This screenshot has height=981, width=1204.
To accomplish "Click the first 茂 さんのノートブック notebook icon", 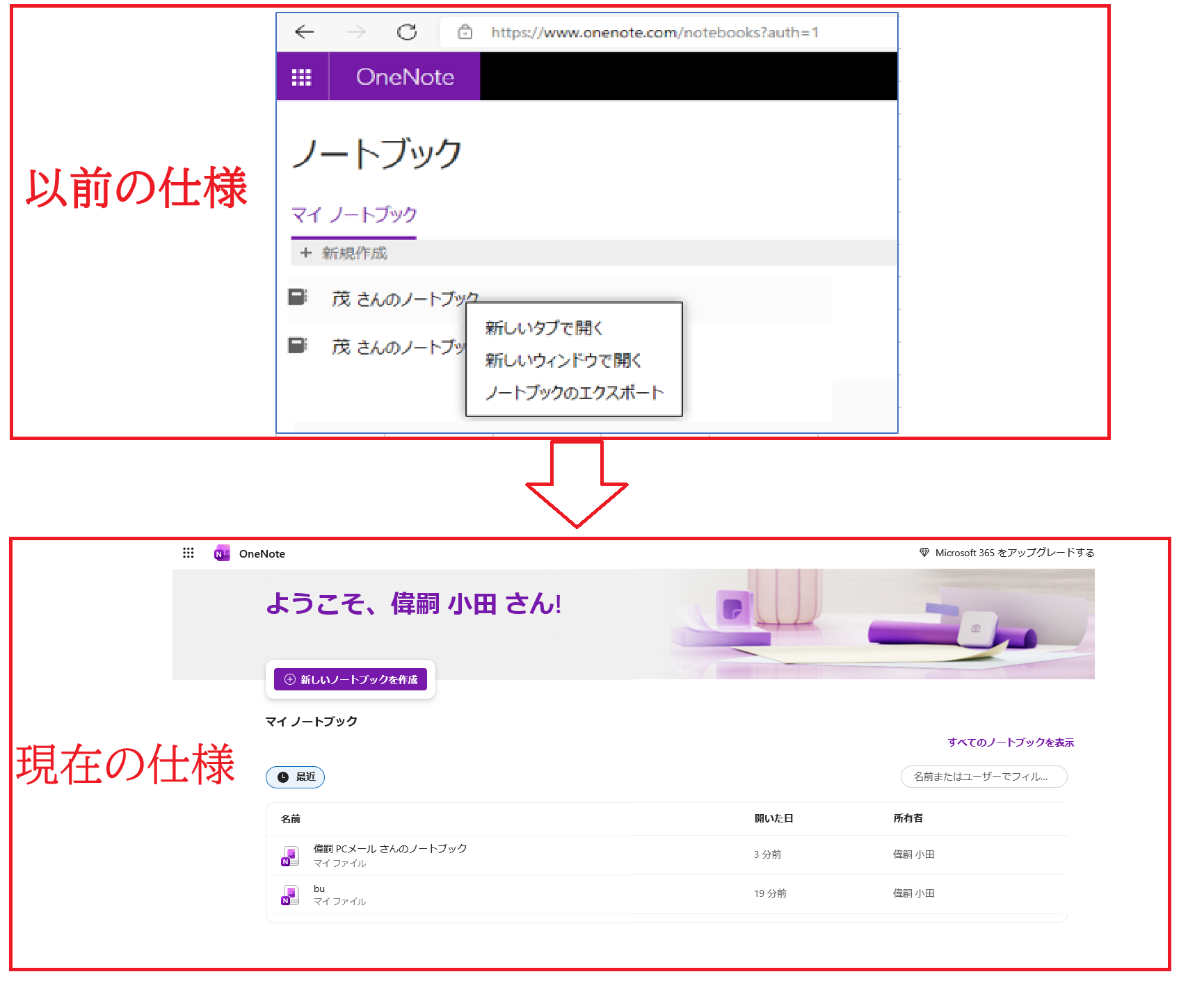I will pyautogui.click(x=298, y=298).
